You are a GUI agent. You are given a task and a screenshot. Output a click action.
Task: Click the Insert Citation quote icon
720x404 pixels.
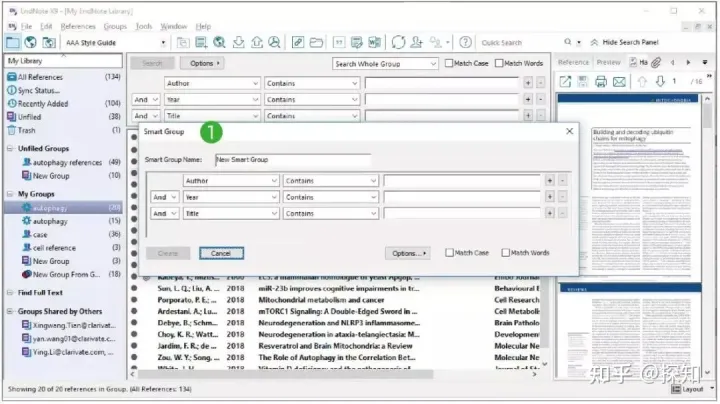click(339, 43)
